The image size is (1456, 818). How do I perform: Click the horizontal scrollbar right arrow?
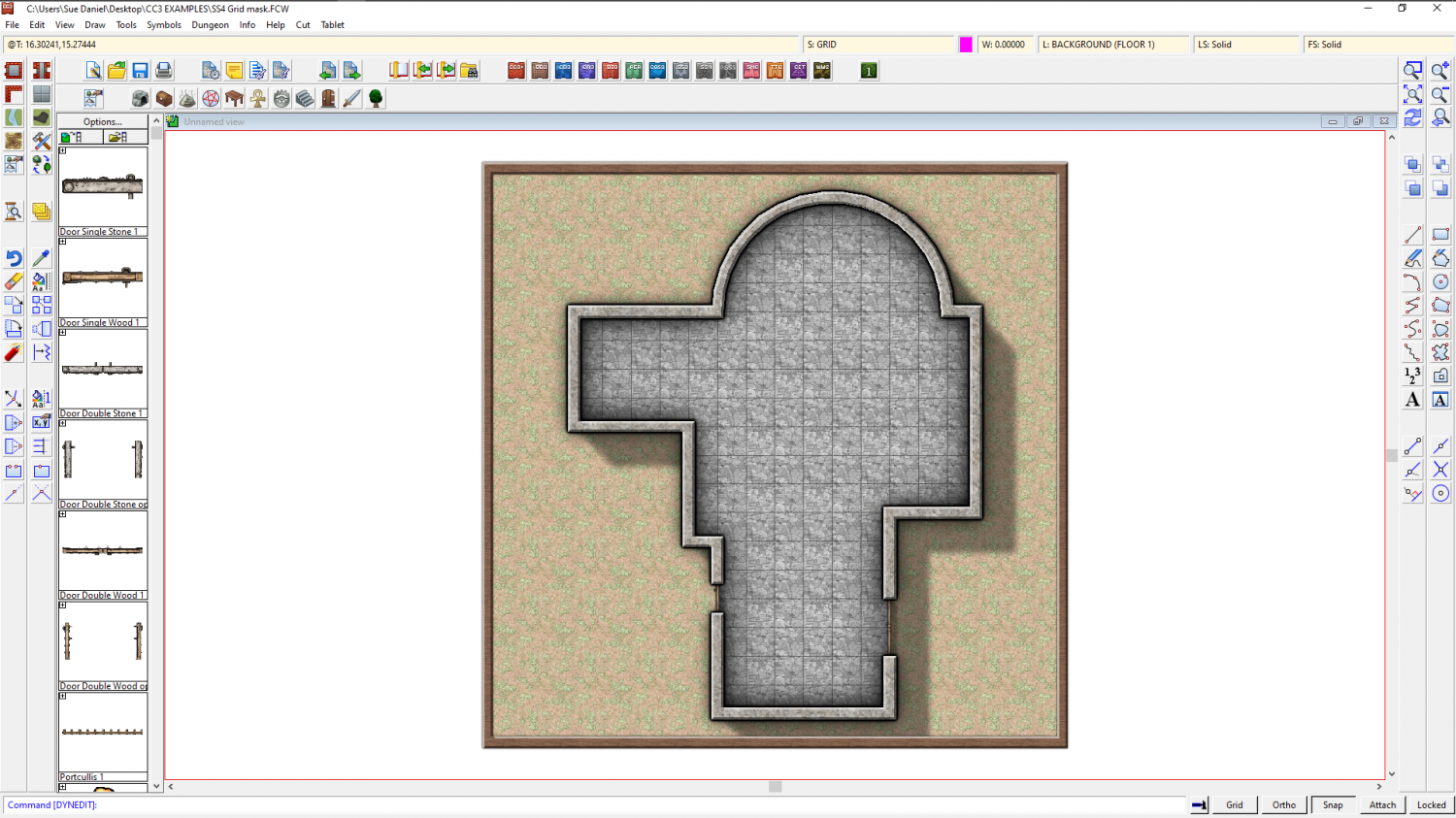click(1379, 787)
